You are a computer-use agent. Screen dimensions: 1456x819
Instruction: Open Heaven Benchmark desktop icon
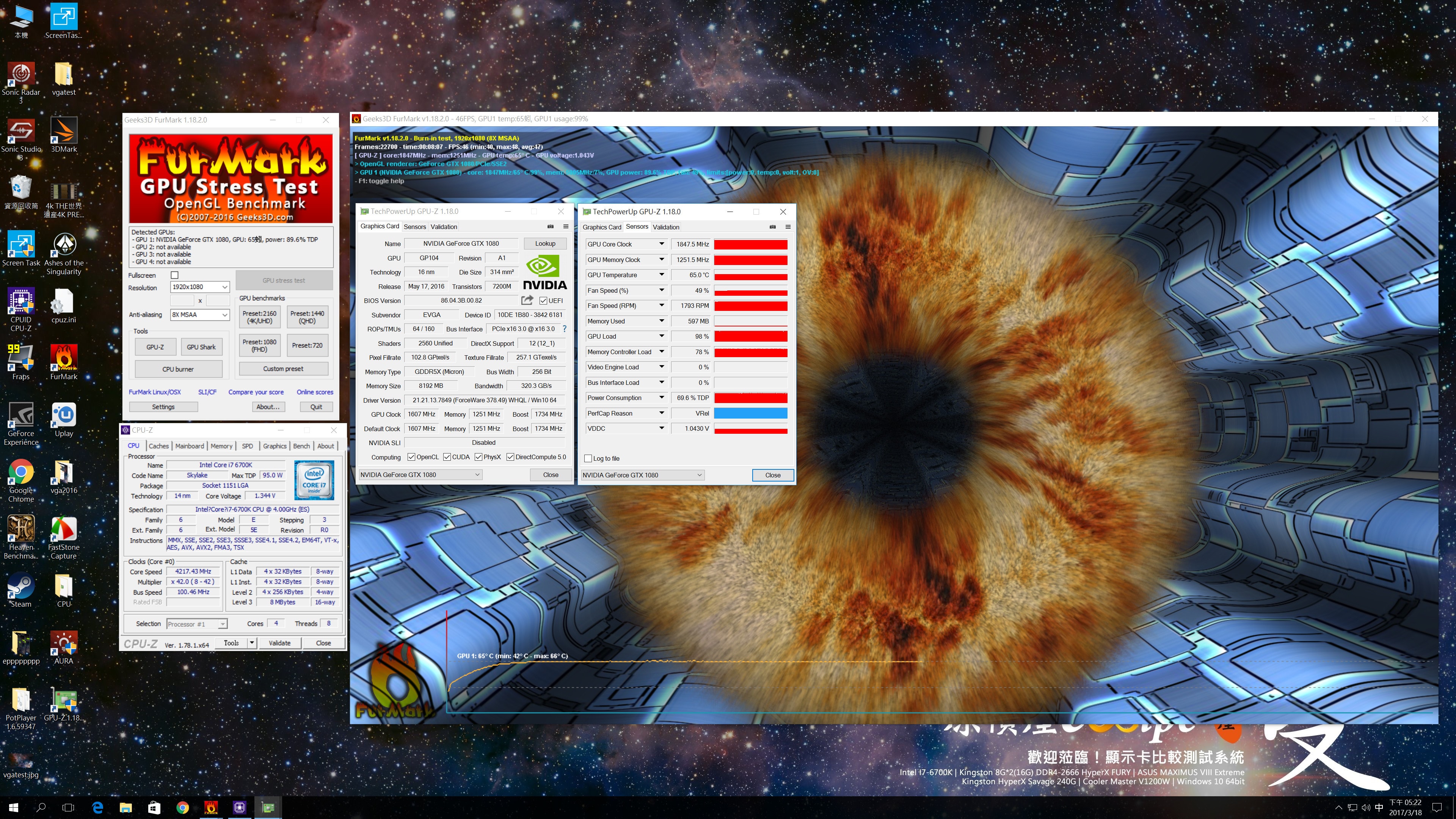tap(21, 538)
